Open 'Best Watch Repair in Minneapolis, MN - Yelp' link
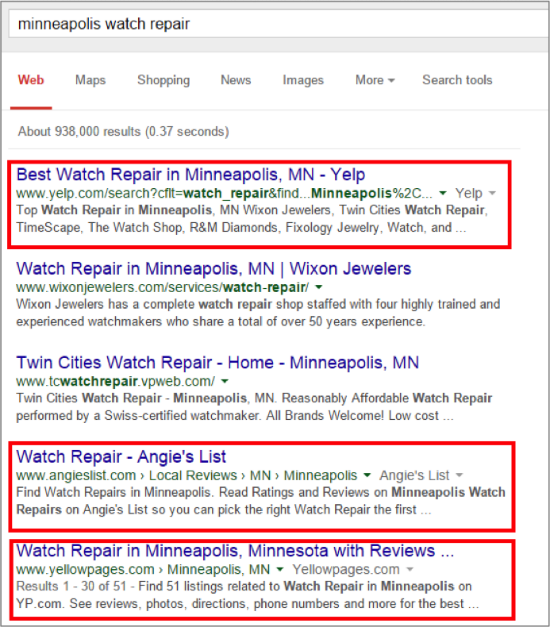The image size is (550, 627). click(x=191, y=175)
